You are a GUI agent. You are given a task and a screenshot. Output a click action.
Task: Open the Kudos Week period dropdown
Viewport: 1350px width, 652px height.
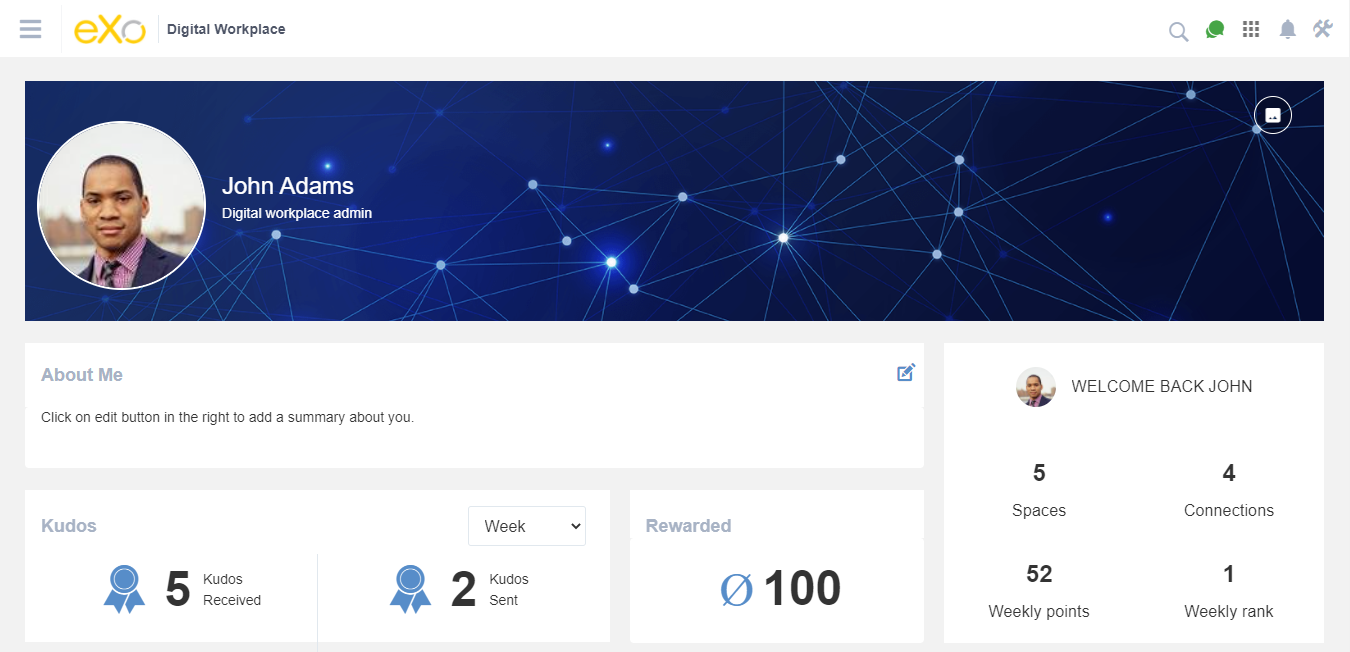point(527,526)
